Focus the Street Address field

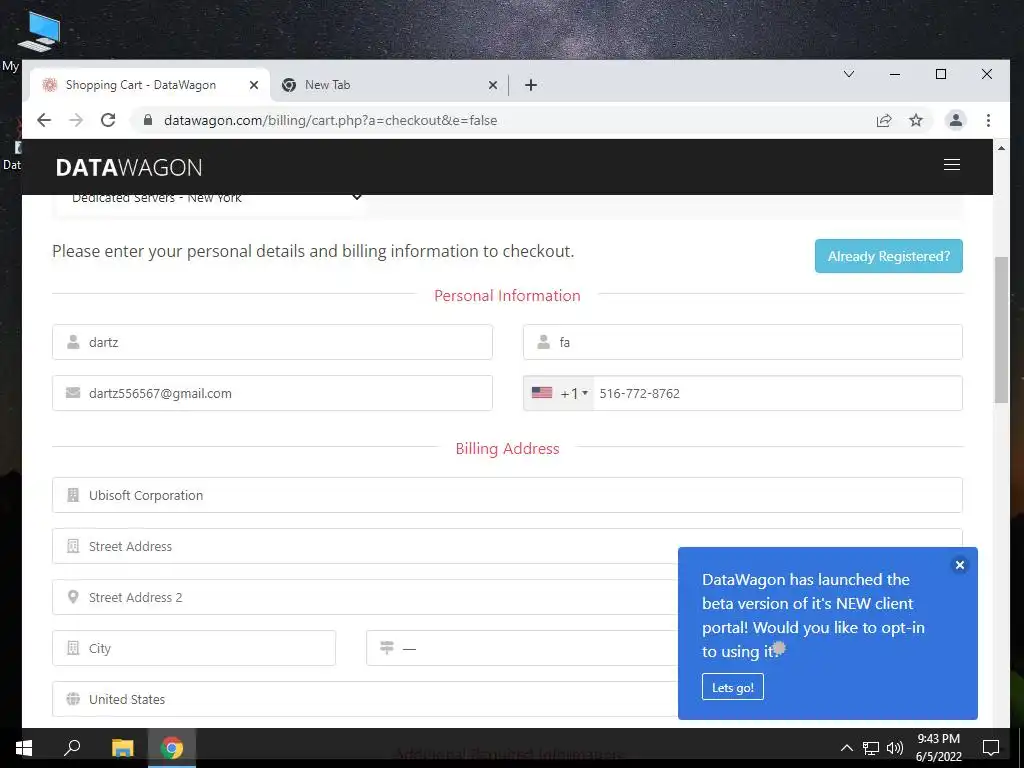point(507,546)
